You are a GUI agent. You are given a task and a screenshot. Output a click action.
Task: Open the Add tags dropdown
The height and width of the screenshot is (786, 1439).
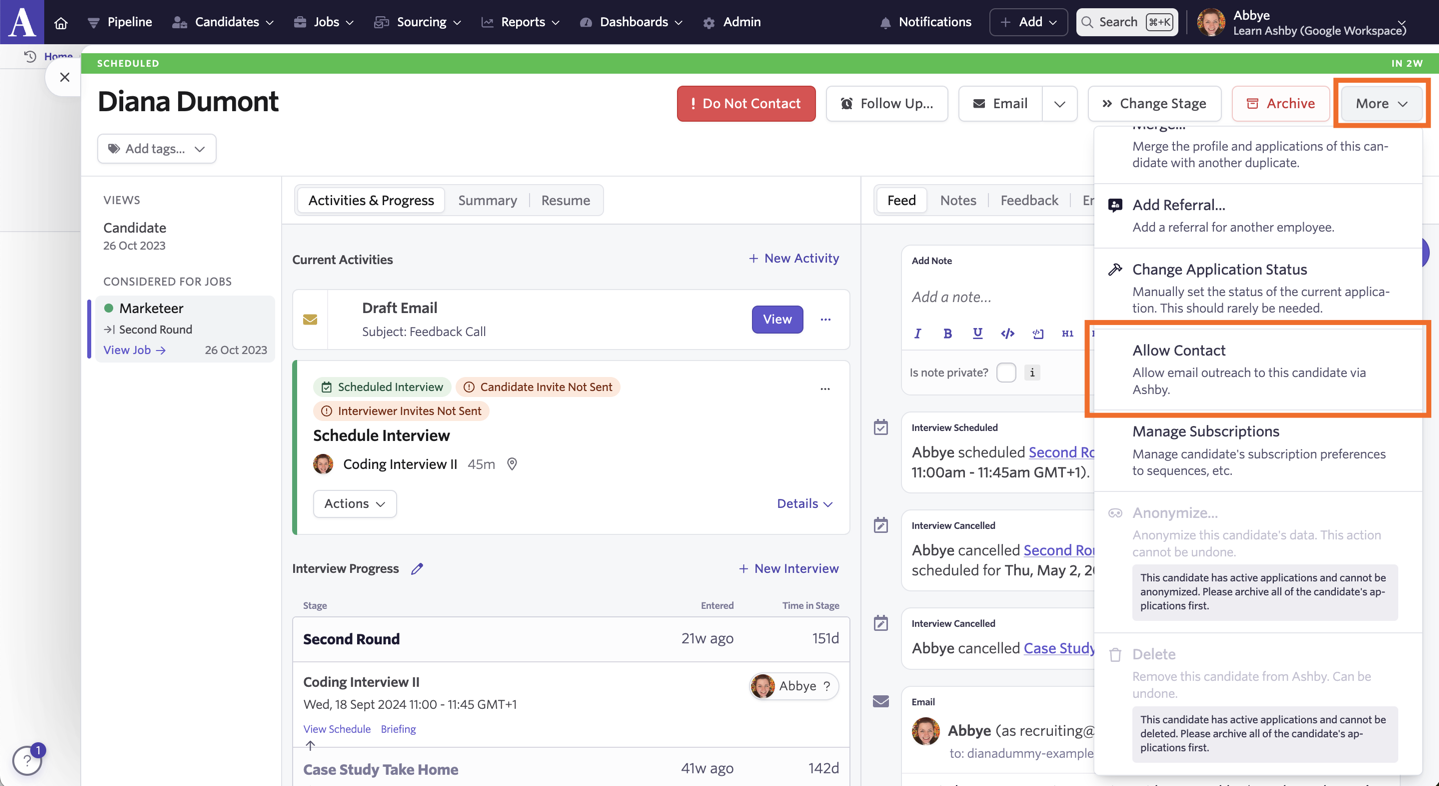click(157, 149)
